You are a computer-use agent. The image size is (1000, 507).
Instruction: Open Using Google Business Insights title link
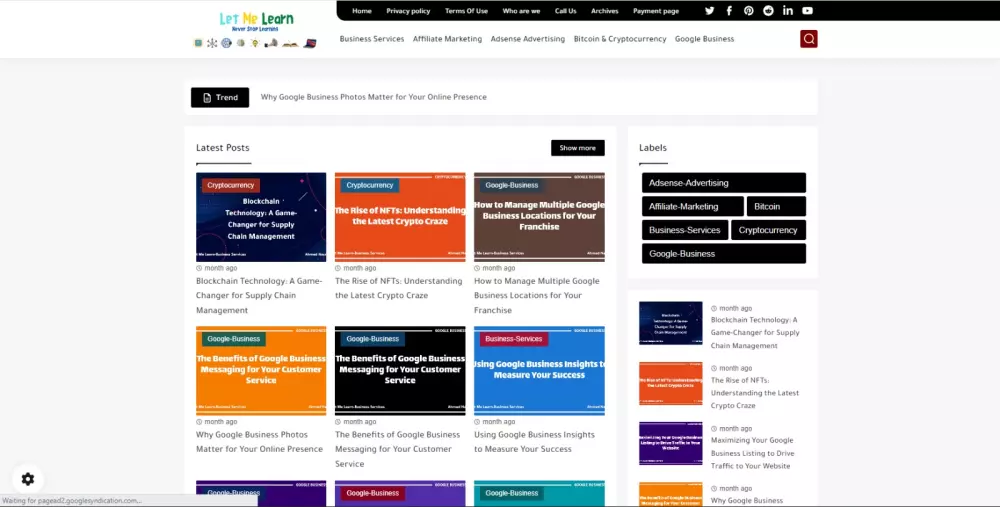pos(534,442)
